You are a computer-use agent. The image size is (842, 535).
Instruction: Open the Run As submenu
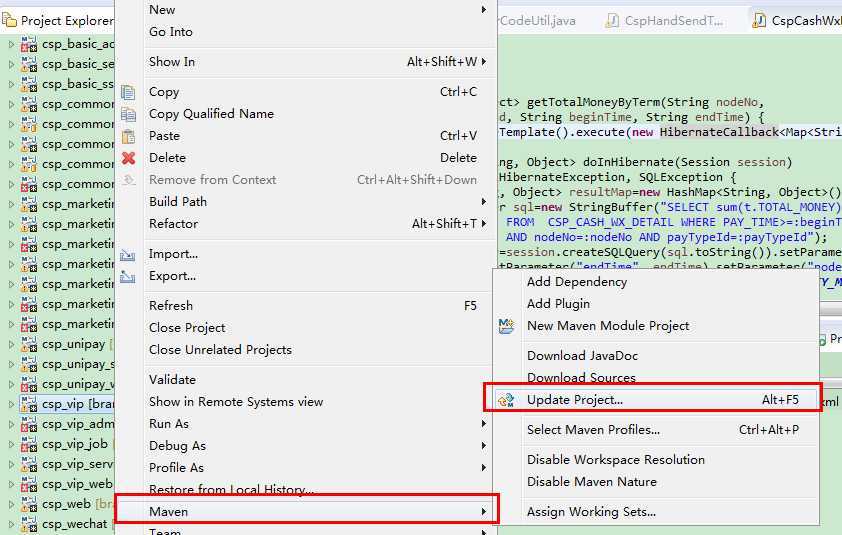point(304,424)
